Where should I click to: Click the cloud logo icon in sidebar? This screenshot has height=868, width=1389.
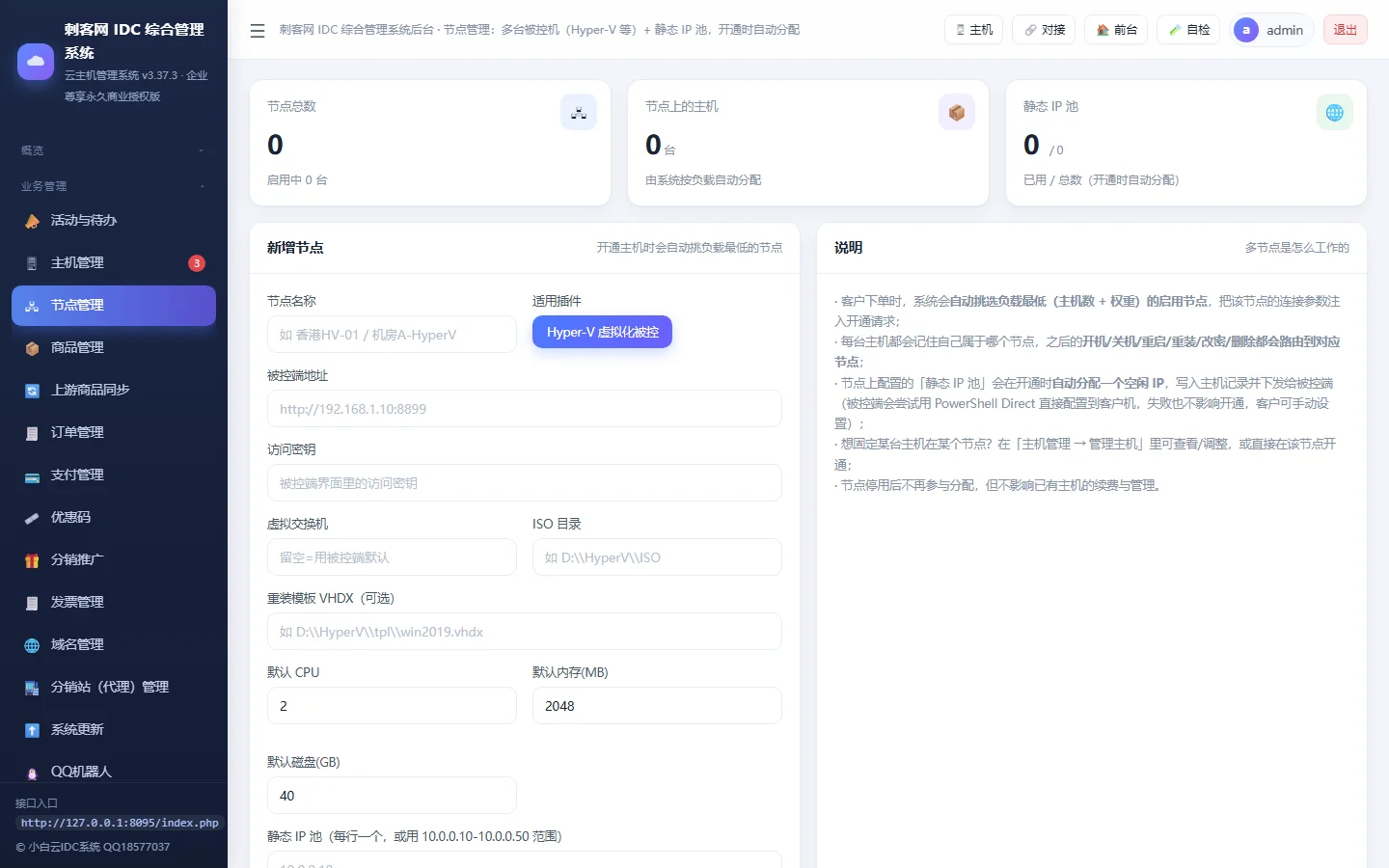[x=36, y=62]
